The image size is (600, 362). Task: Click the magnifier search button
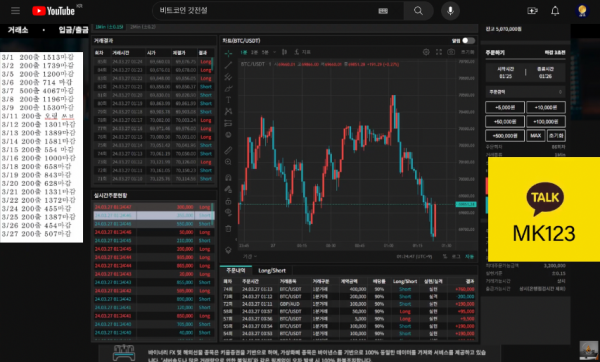(418, 11)
